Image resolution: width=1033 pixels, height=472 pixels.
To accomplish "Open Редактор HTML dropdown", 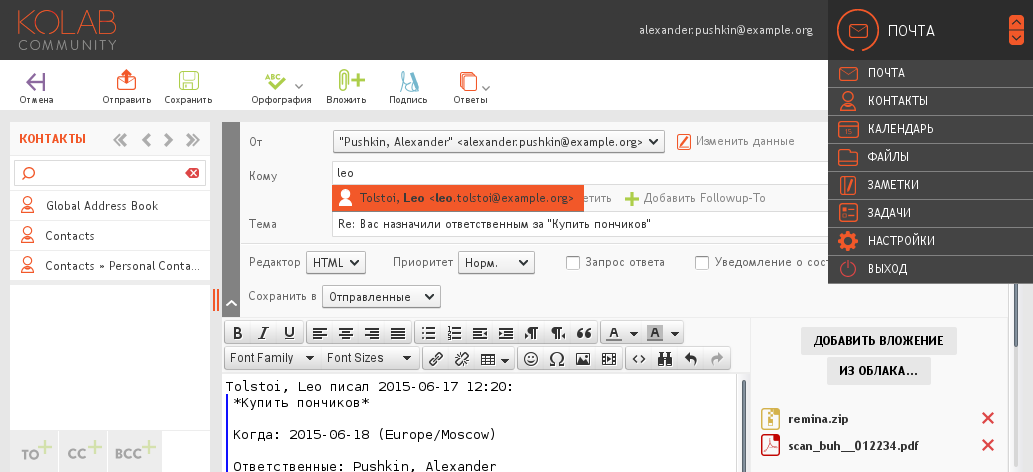I will pos(335,262).
